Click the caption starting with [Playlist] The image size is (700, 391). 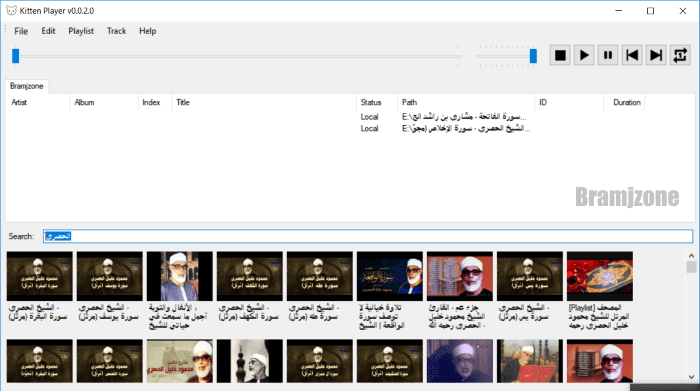pyautogui.click(x=599, y=316)
